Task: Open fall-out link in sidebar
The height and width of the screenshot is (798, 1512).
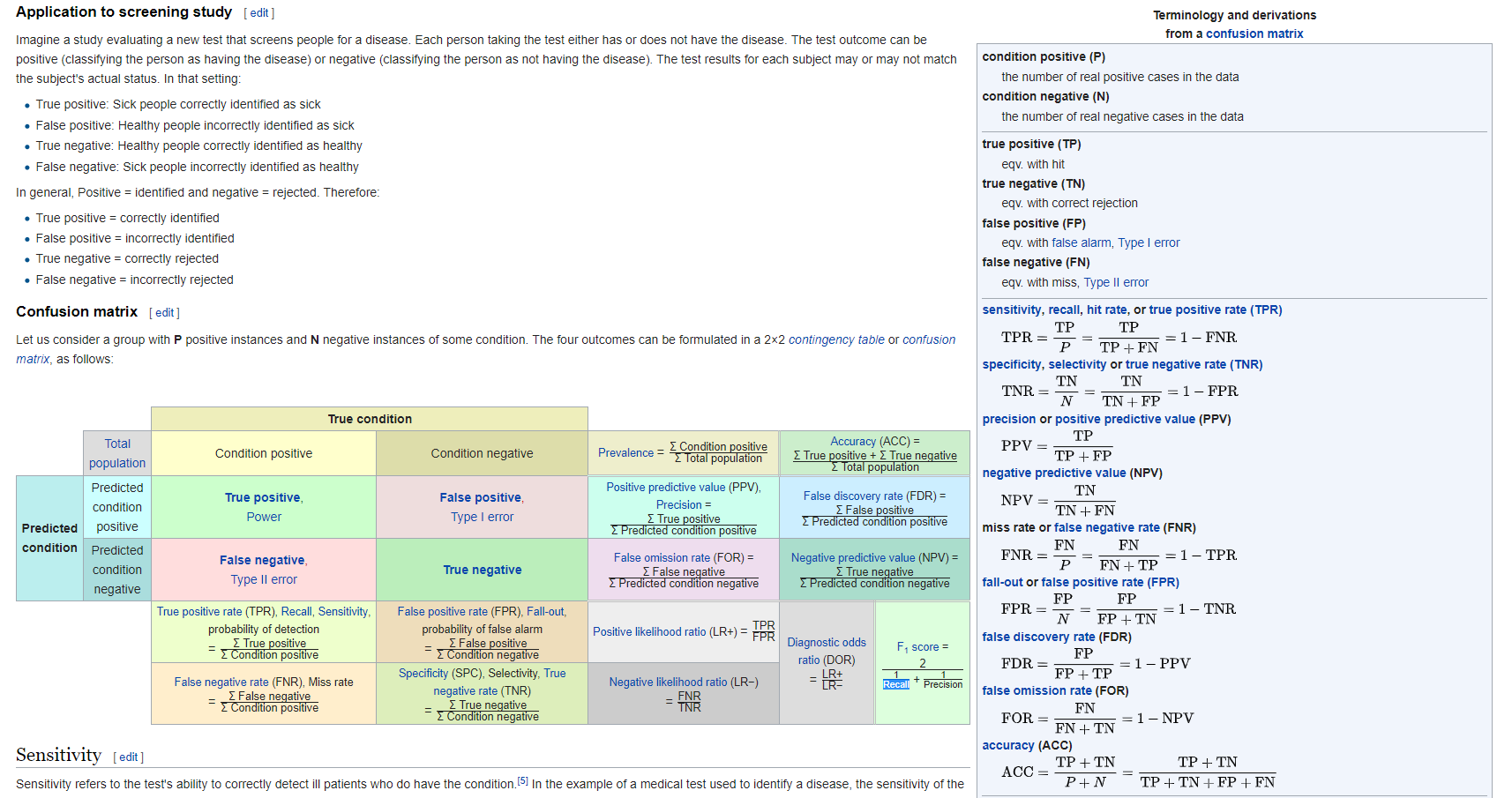Action: click(x=1003, y=582)
